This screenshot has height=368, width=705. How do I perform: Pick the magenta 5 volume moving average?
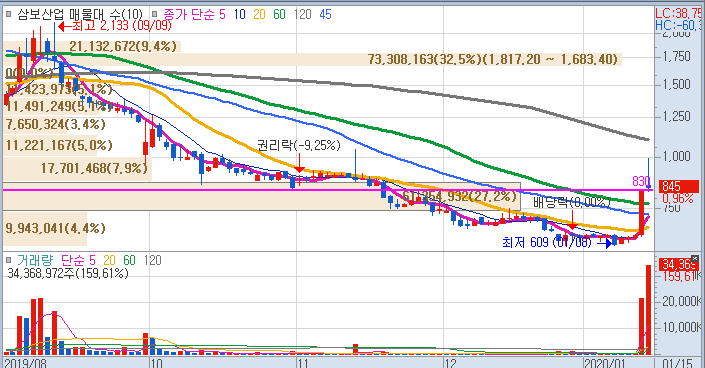pos(92,260)
